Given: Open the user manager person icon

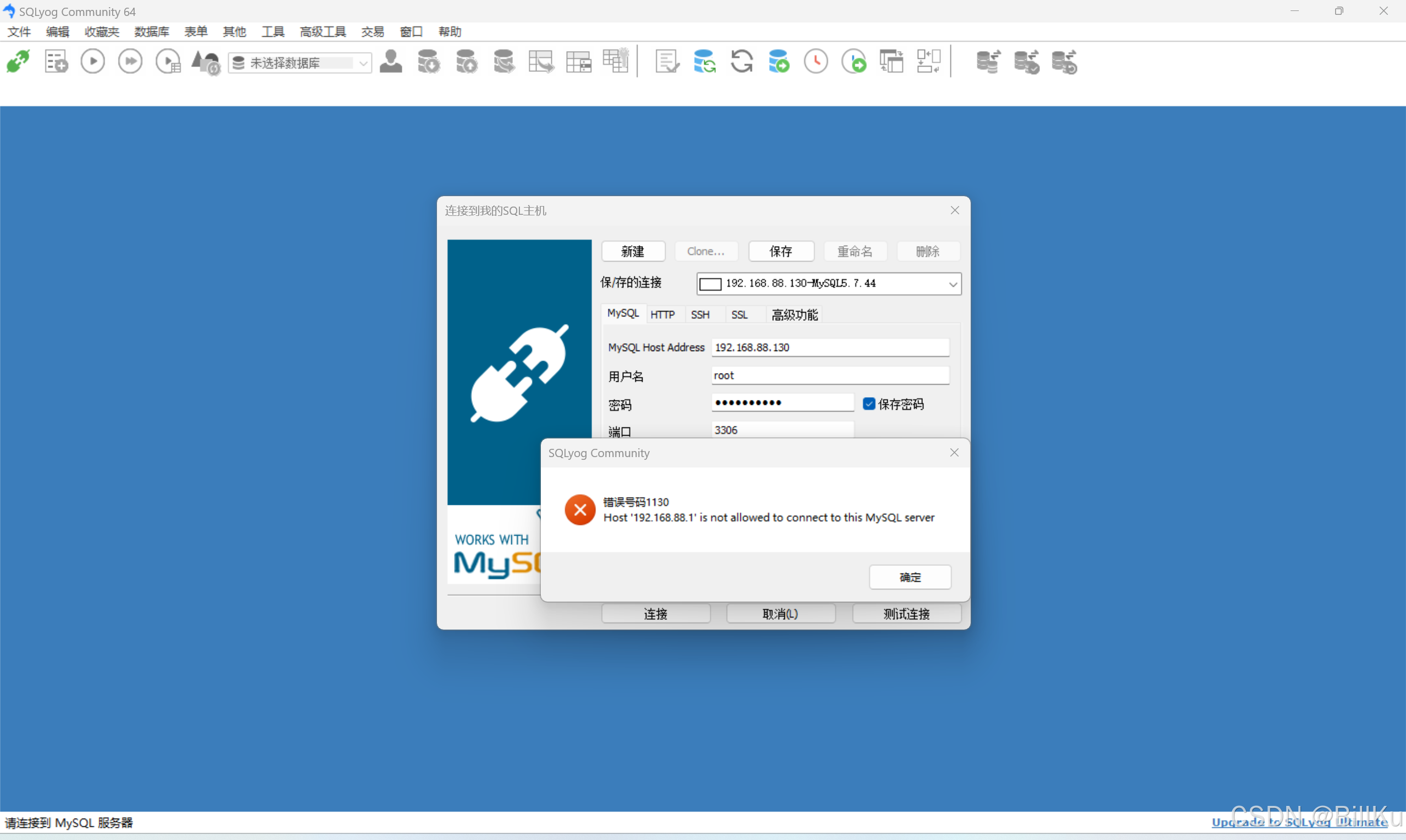Looking at the screenshot, I should (391, 62).
